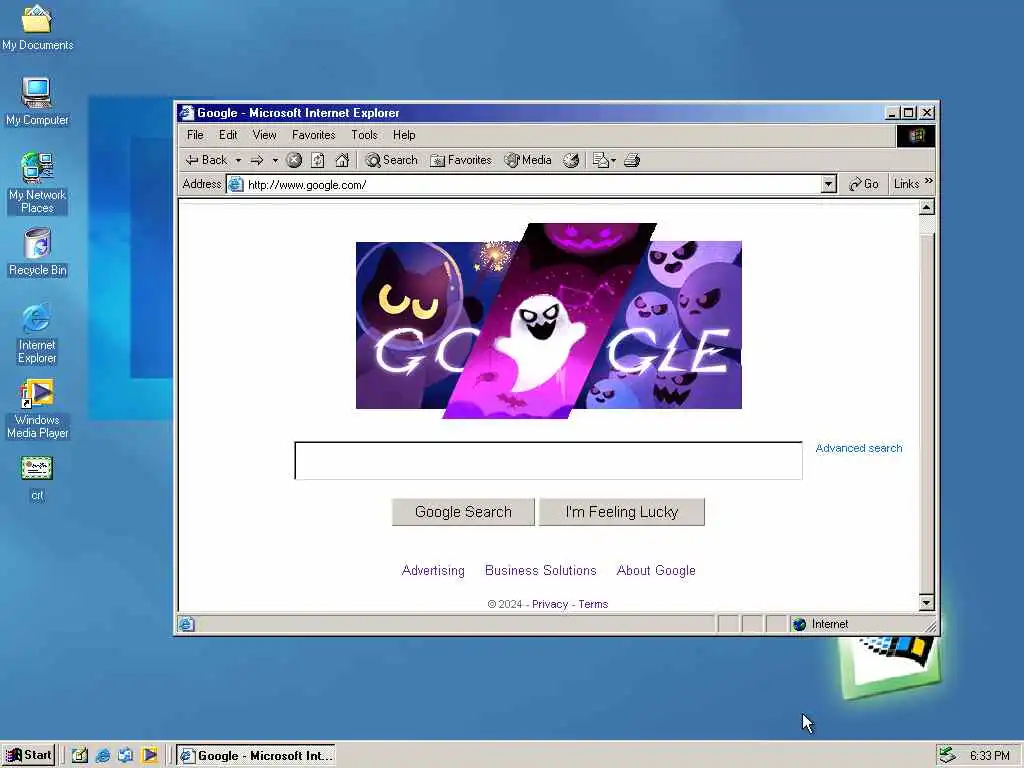Select the My Computer desktop icon
The image size is (1024, 768).
pos(37,101)
